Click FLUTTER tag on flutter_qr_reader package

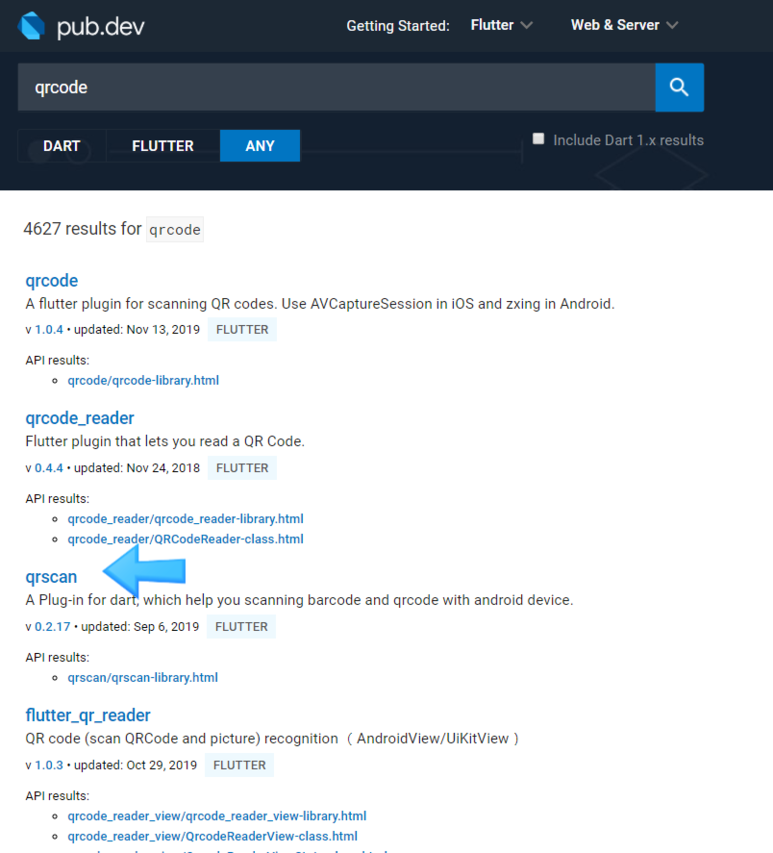(x=239, y=765)
